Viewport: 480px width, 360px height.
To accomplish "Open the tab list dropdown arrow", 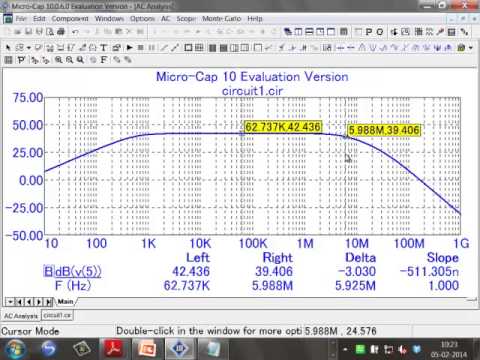I will (10, 302).
